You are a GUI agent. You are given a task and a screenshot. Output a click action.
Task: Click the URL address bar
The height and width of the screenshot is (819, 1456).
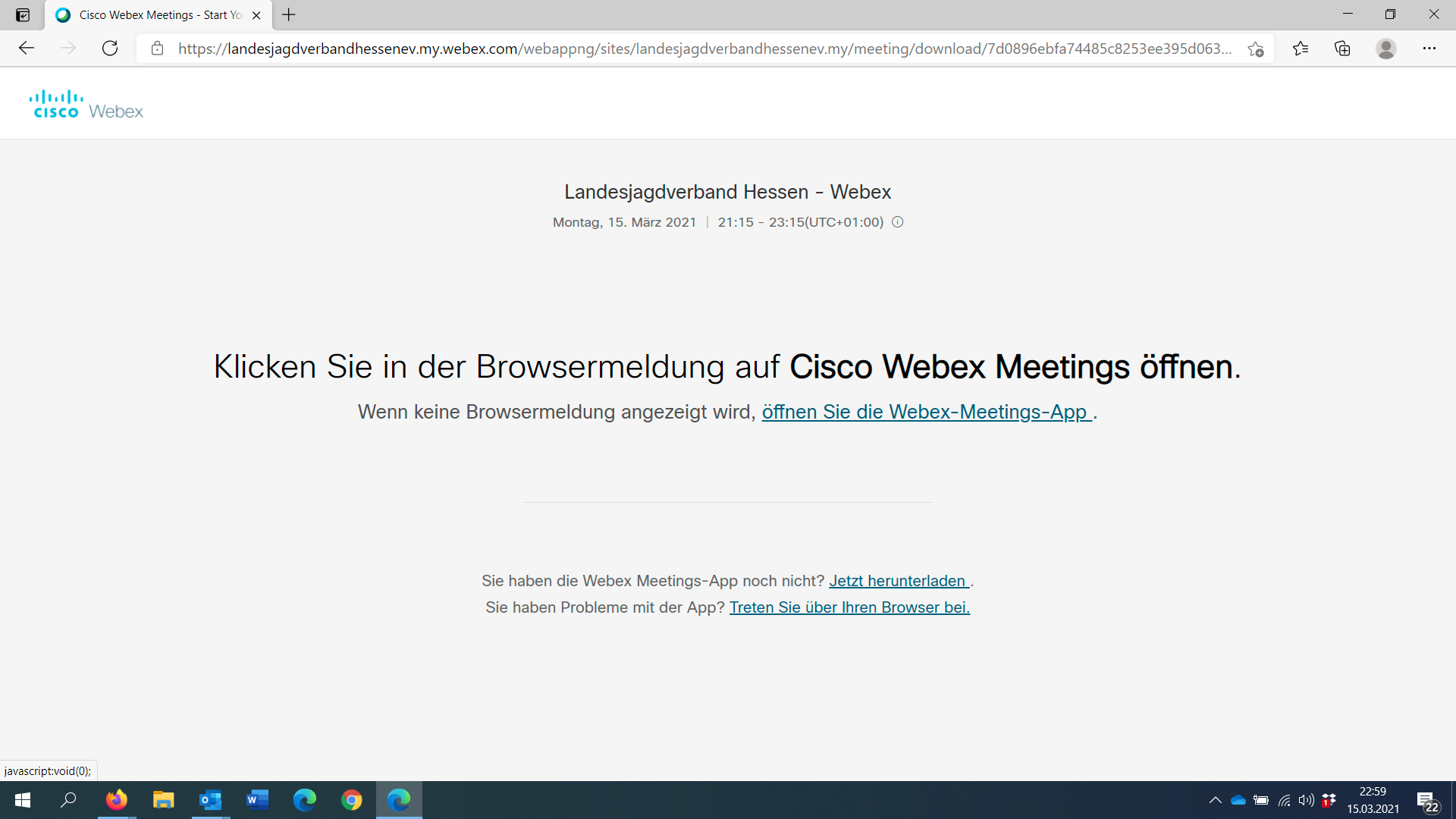coord(704,49)
